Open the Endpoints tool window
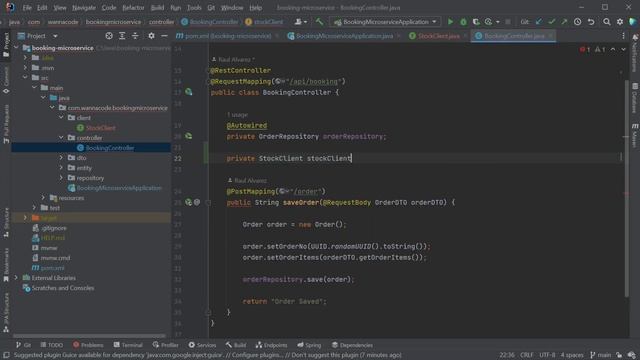This screenshot has width=640, height=360. tap(271, 345)
